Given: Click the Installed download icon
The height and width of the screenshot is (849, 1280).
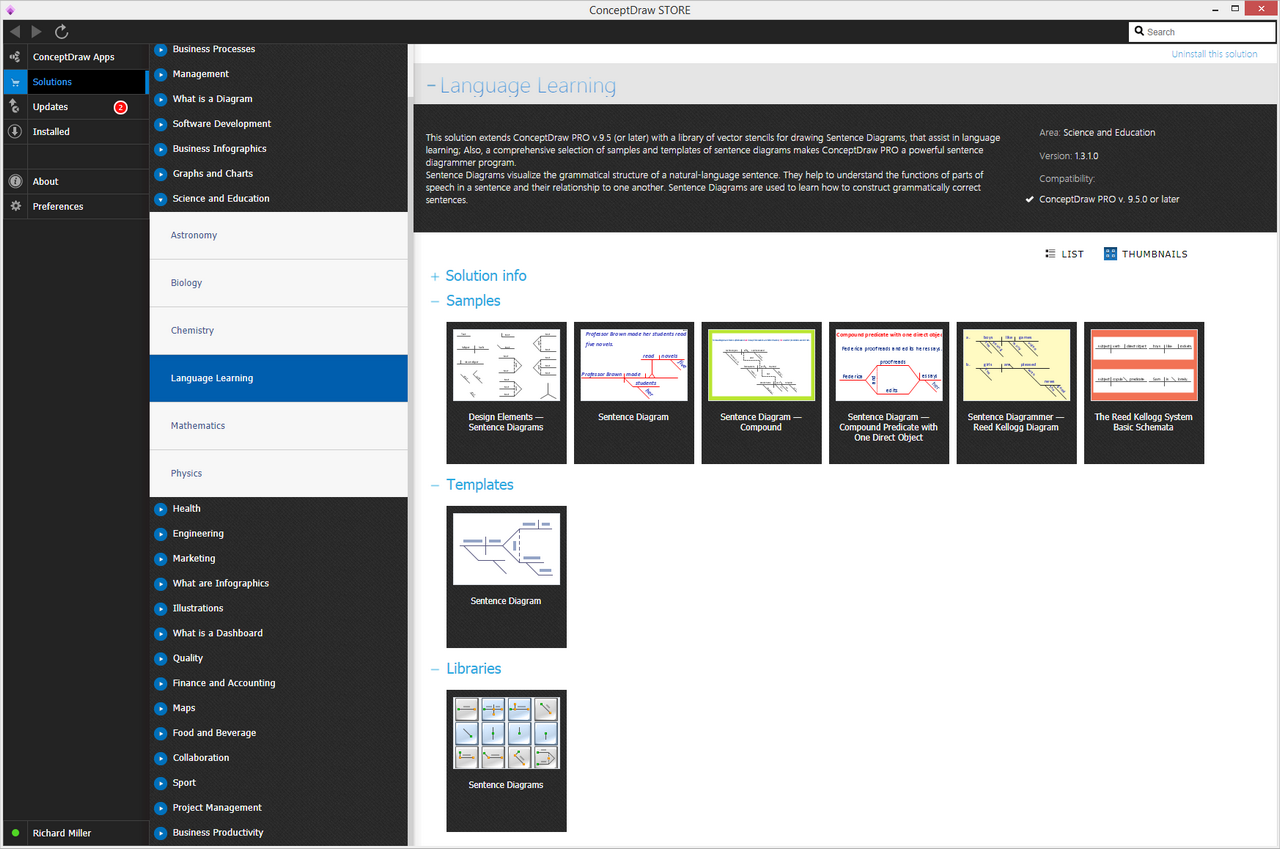Looking at the screenshot, I should click(15, 132).
